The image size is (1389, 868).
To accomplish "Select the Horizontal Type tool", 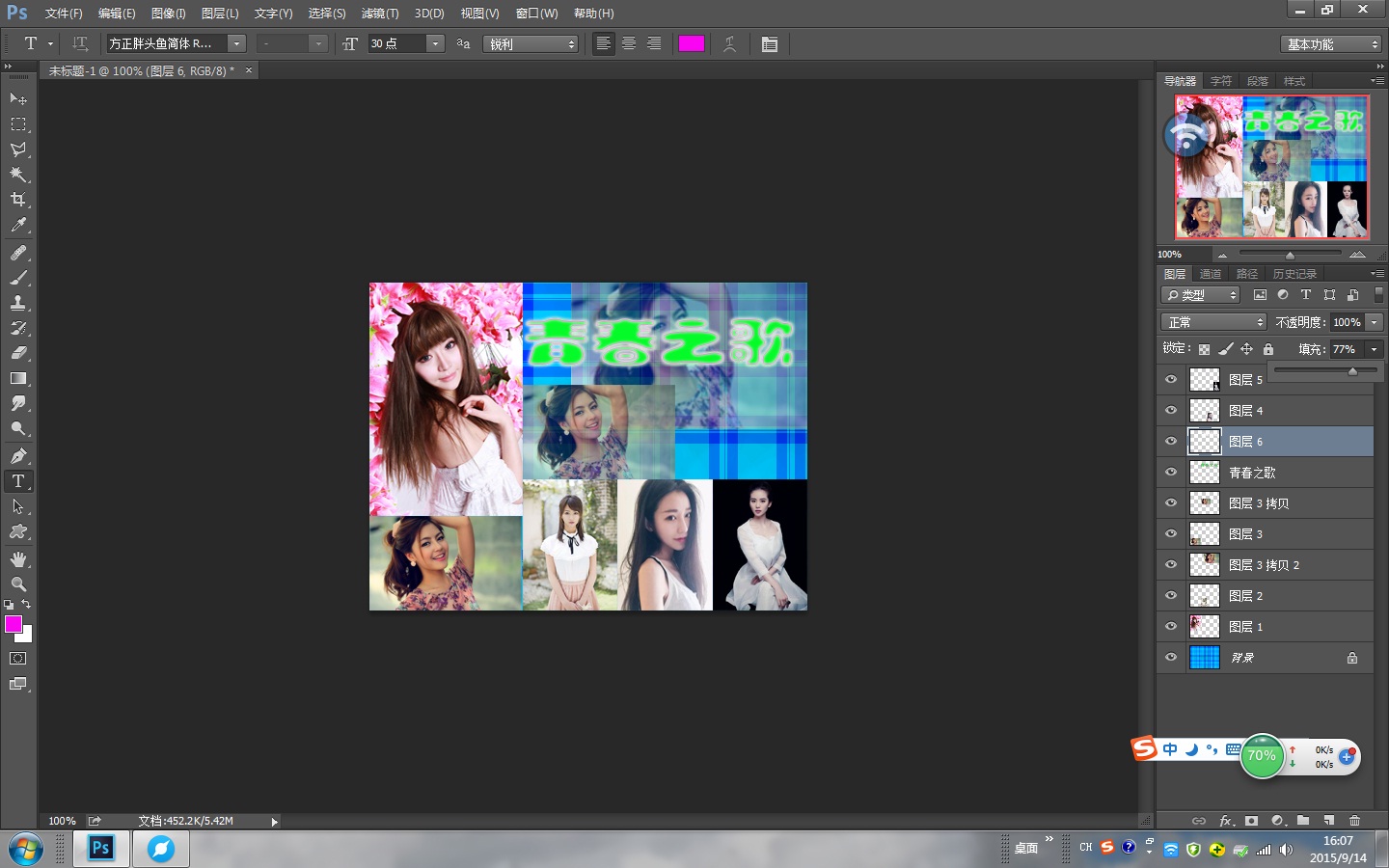I will [x=18, y=480].
